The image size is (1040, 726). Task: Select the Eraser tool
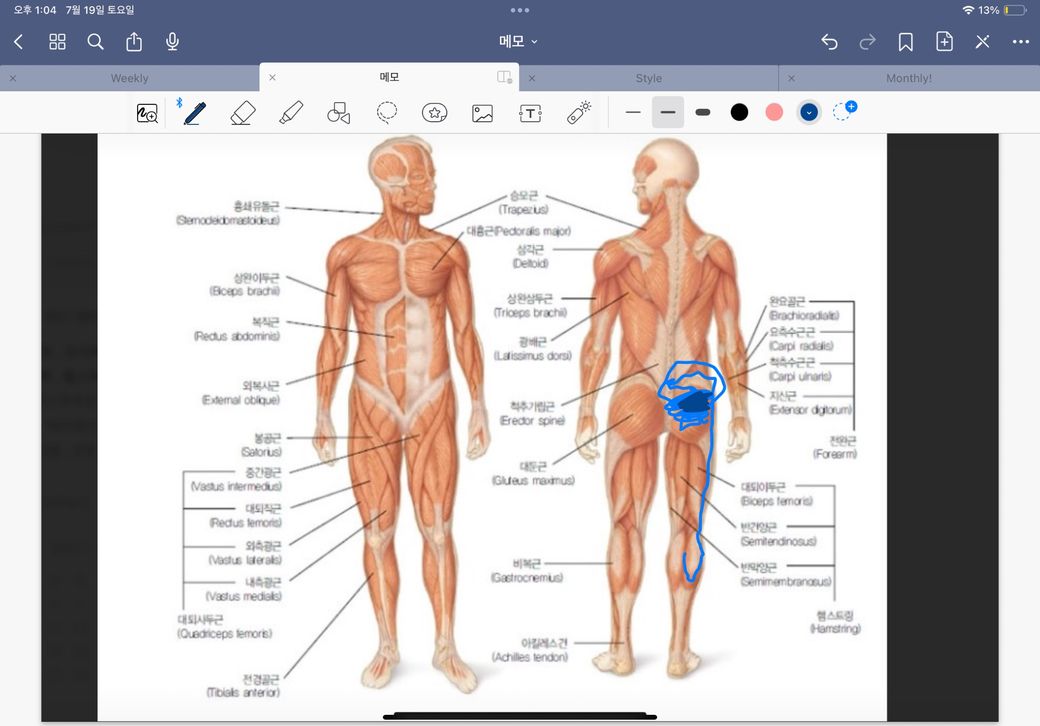coord(242,113)
